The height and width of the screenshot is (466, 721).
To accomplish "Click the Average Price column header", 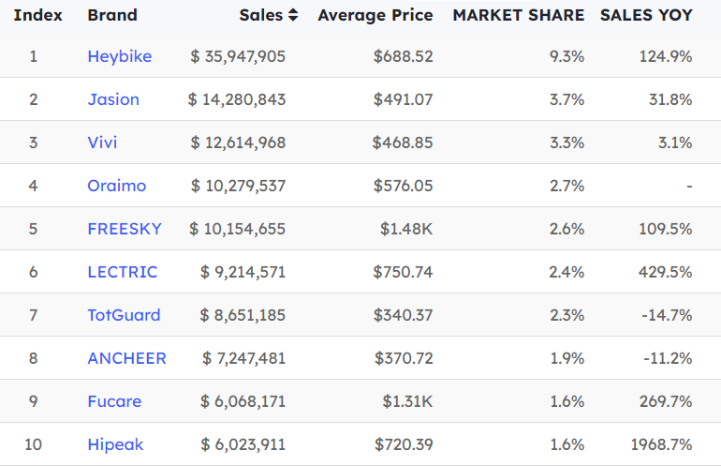I will (375, 16).
